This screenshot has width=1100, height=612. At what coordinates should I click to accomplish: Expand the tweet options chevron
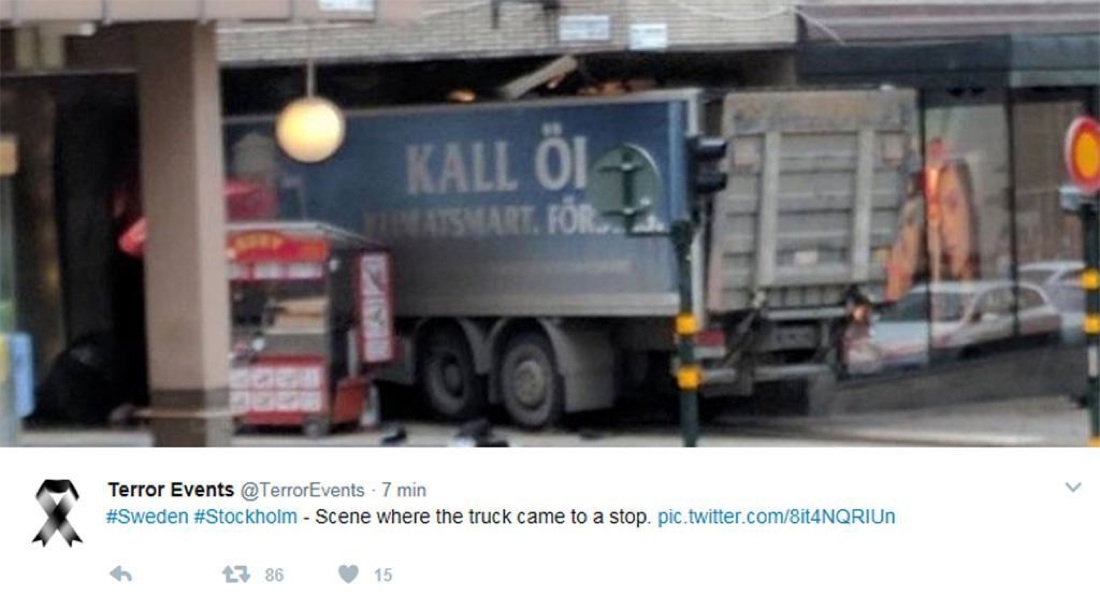pos(1073,487)
